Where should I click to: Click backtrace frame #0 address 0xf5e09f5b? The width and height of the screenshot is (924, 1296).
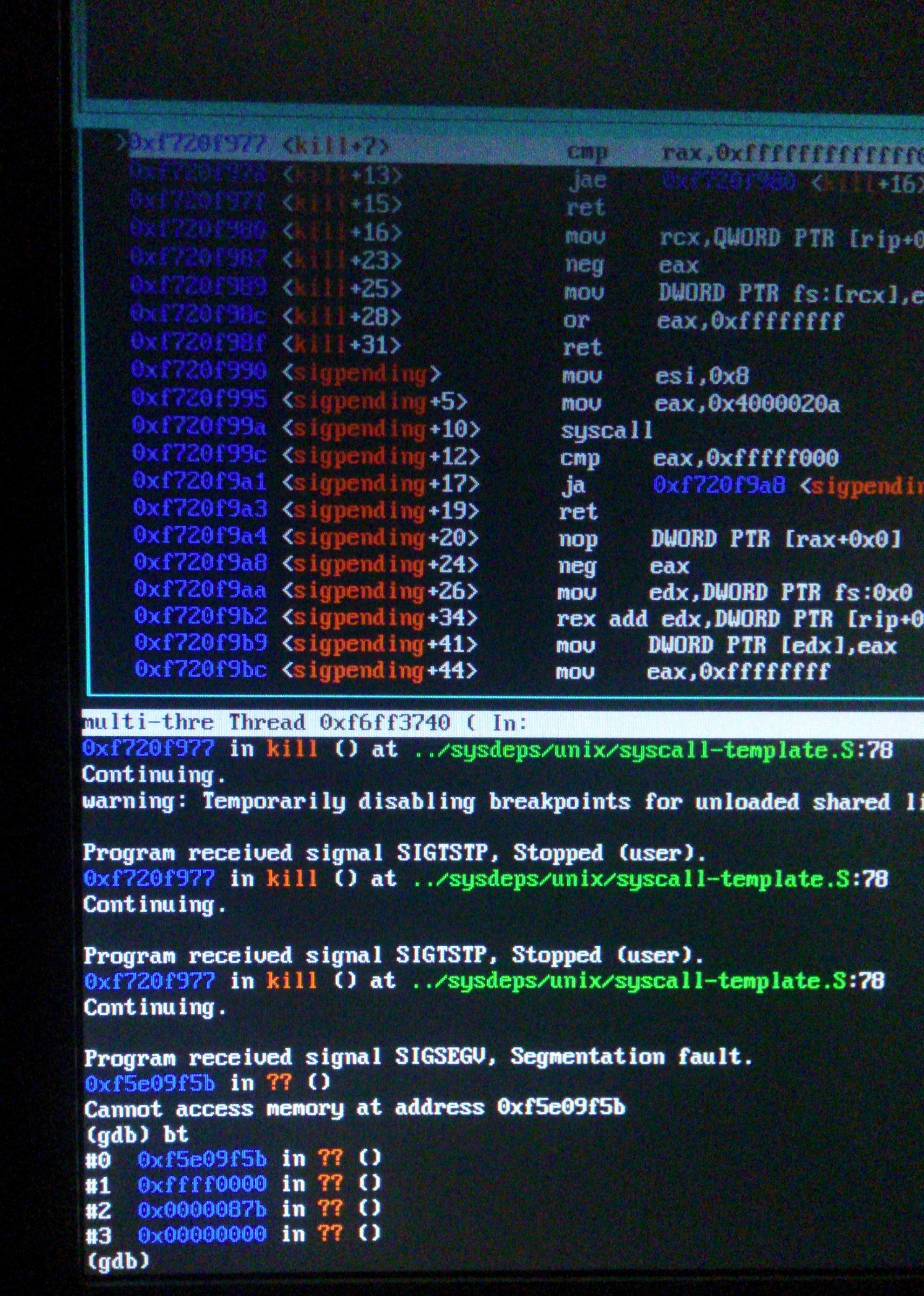[x=202, y=1159]
